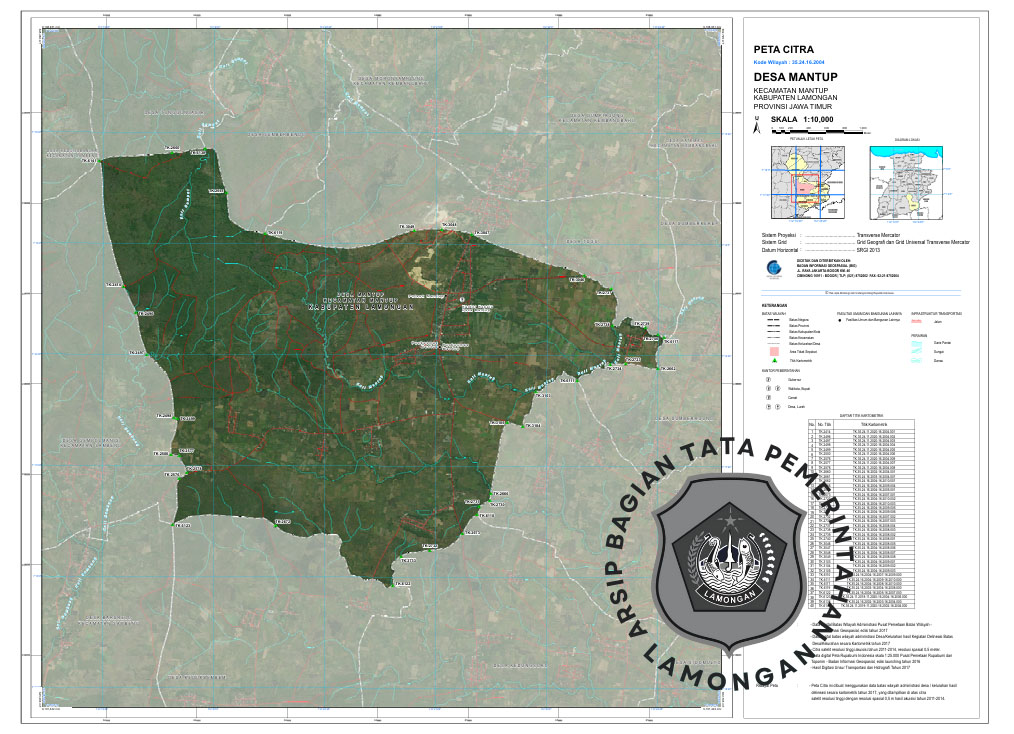
Task: Click the DESA MANTUP title text
Action: click(795, 76)
